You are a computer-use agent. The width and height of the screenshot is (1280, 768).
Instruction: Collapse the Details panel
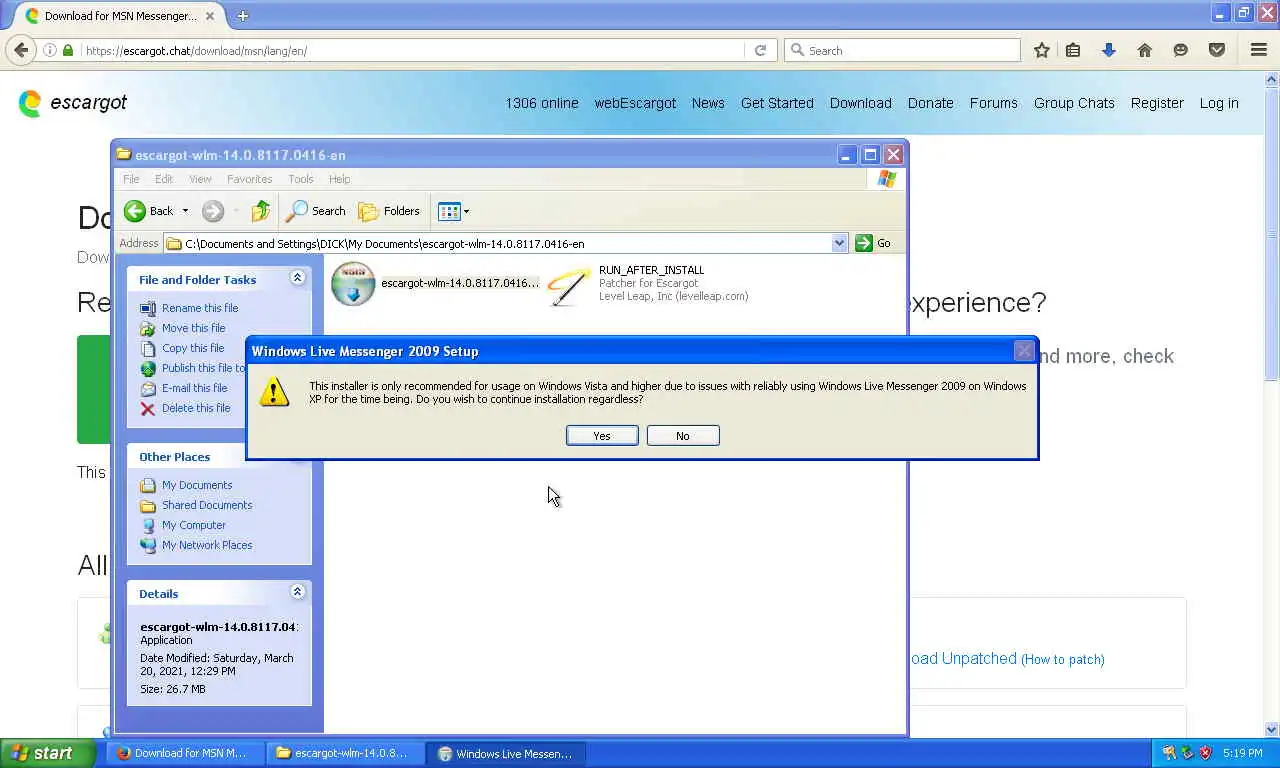297,592
